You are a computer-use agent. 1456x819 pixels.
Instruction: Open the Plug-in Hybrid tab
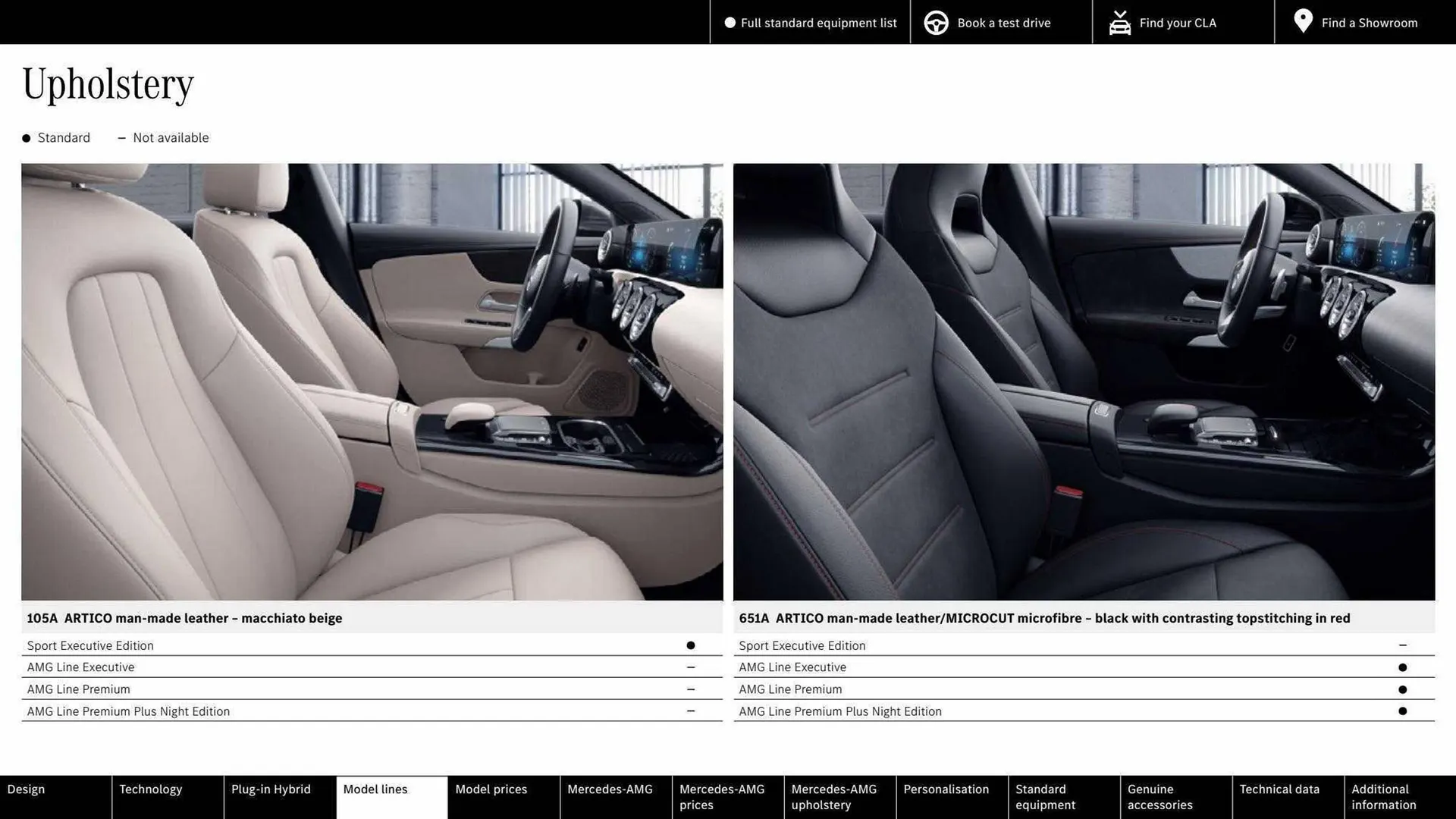point(271,789)
